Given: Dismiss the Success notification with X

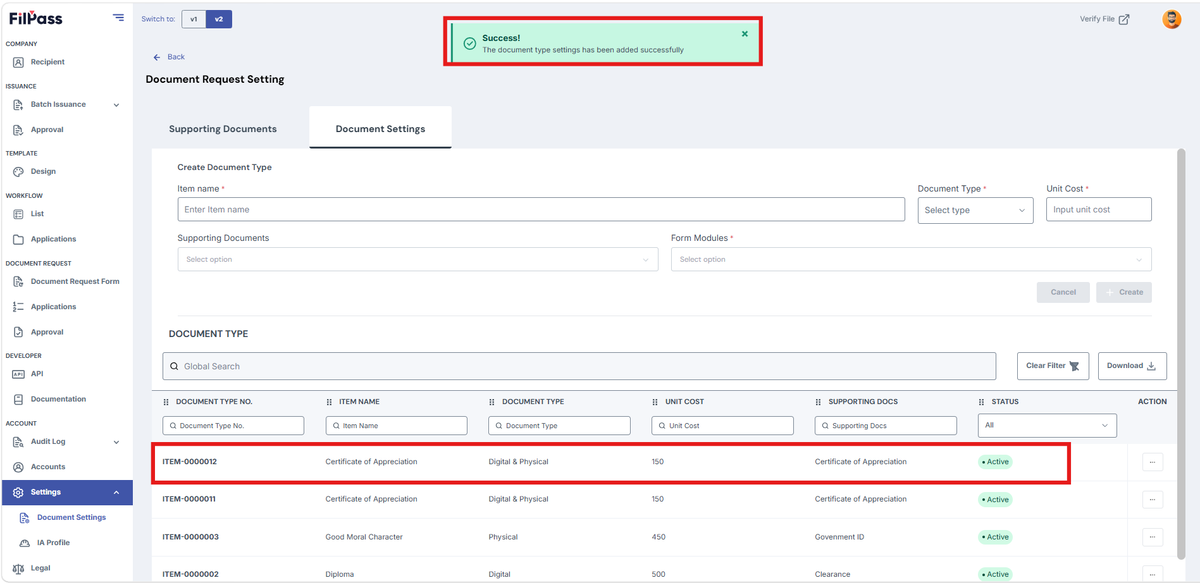Looking at the screenshot, I should (744, 34).
